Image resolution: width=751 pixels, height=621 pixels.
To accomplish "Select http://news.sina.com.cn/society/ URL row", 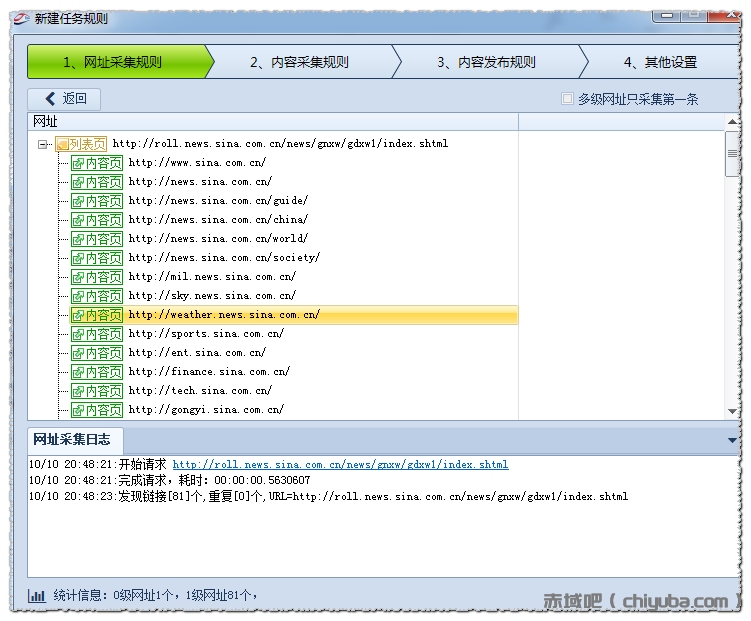I will point(224,258).
